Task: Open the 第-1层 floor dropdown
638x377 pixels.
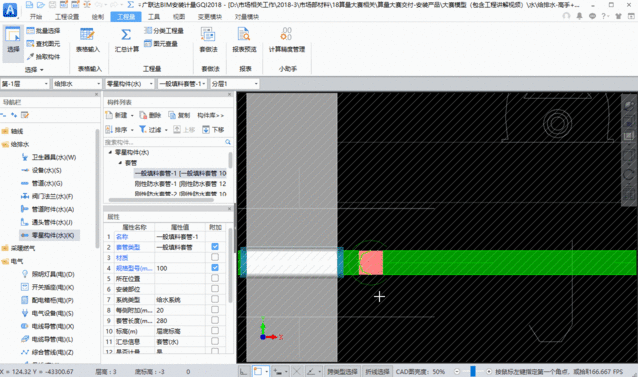Action: [x=25, y=84]
